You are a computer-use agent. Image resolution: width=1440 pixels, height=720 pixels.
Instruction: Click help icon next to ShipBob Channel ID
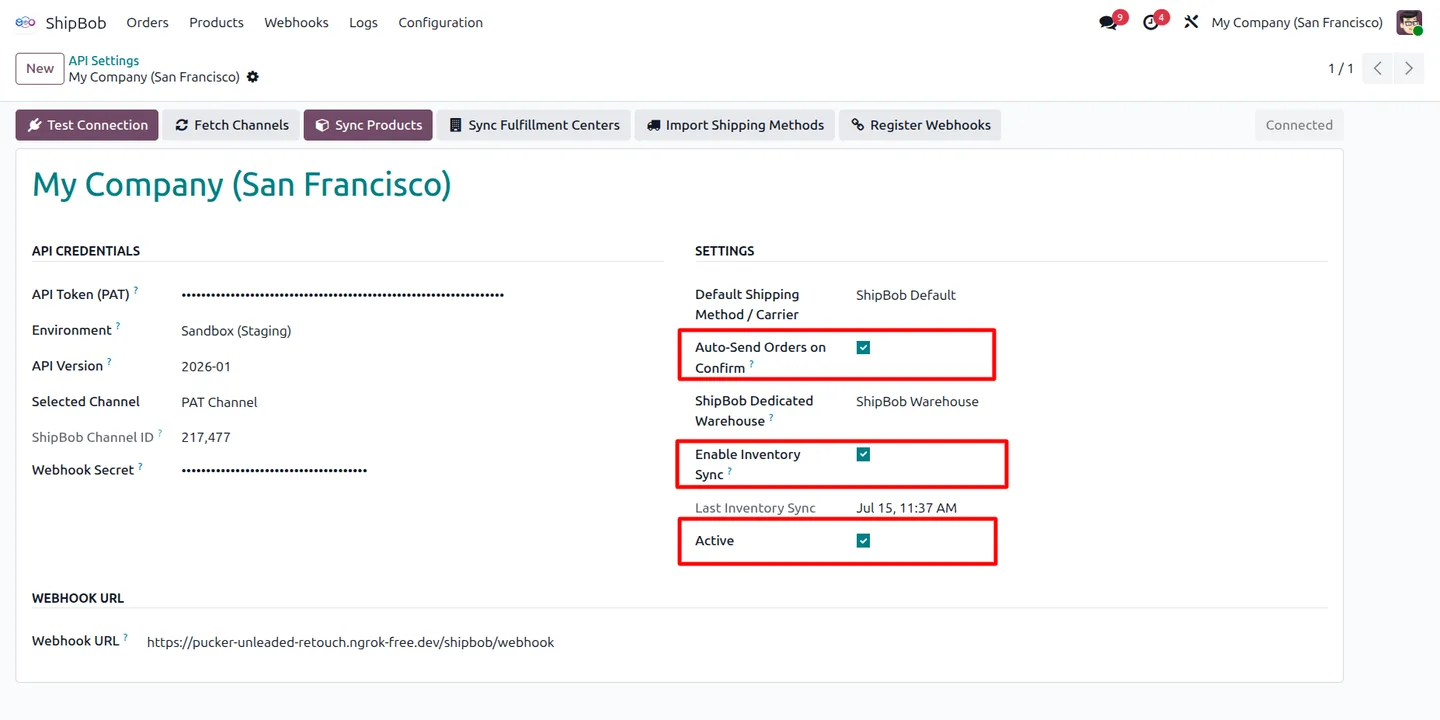(160, 433)
